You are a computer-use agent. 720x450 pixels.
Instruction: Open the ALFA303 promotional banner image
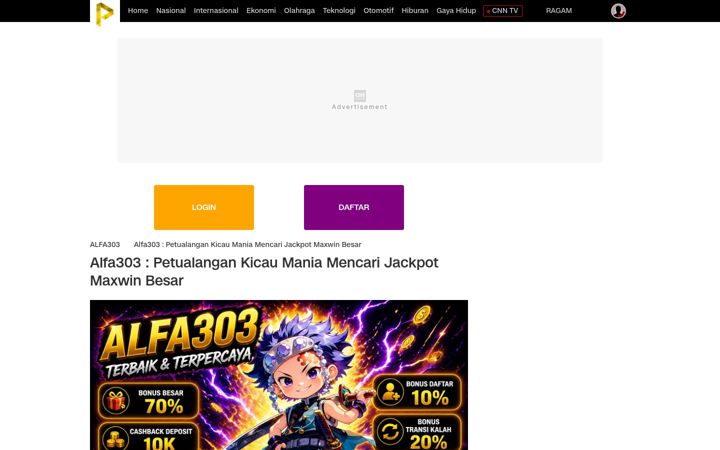click(279, 375)
